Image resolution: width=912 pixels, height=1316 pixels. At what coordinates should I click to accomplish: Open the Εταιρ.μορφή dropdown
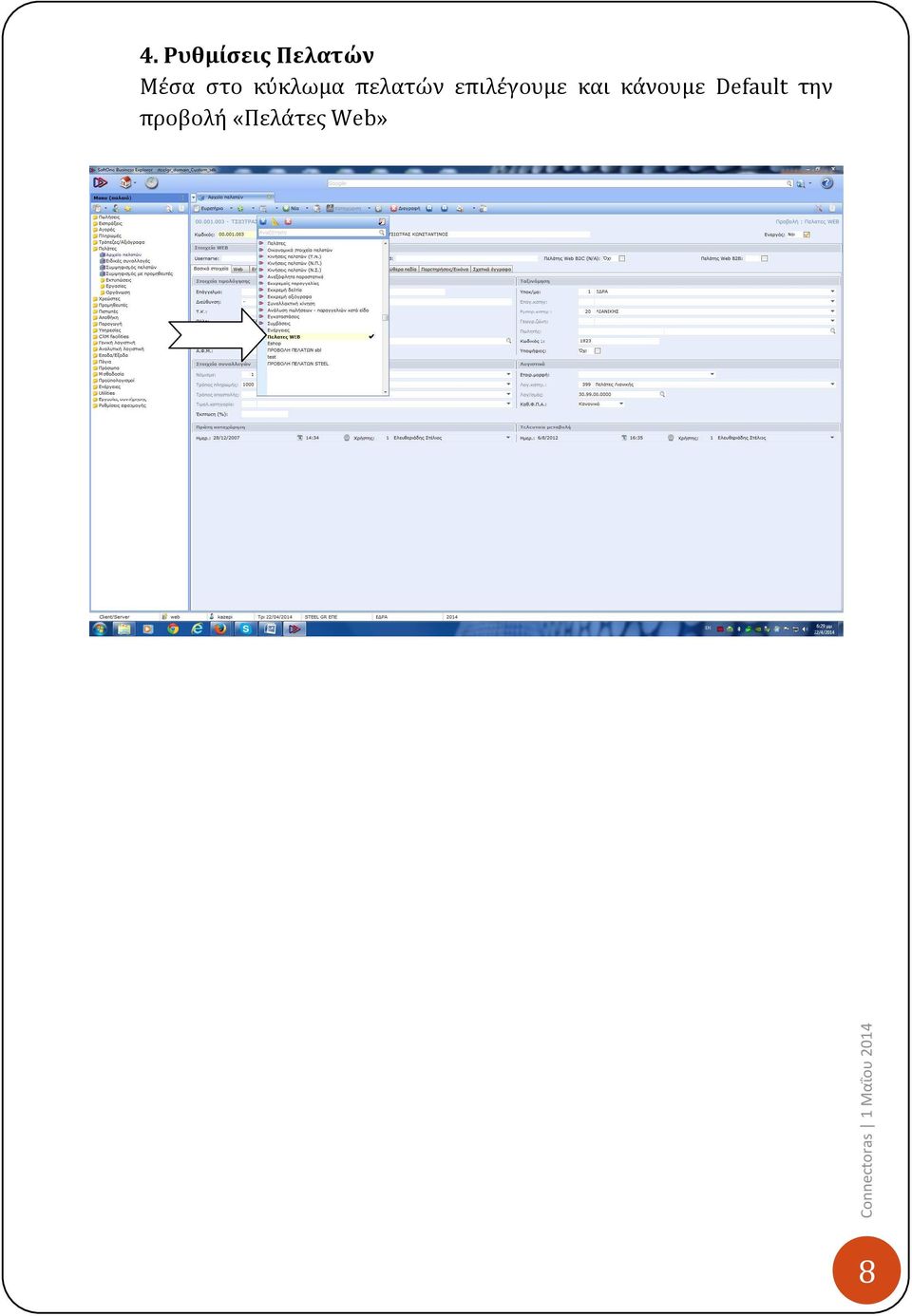point(712,374)
